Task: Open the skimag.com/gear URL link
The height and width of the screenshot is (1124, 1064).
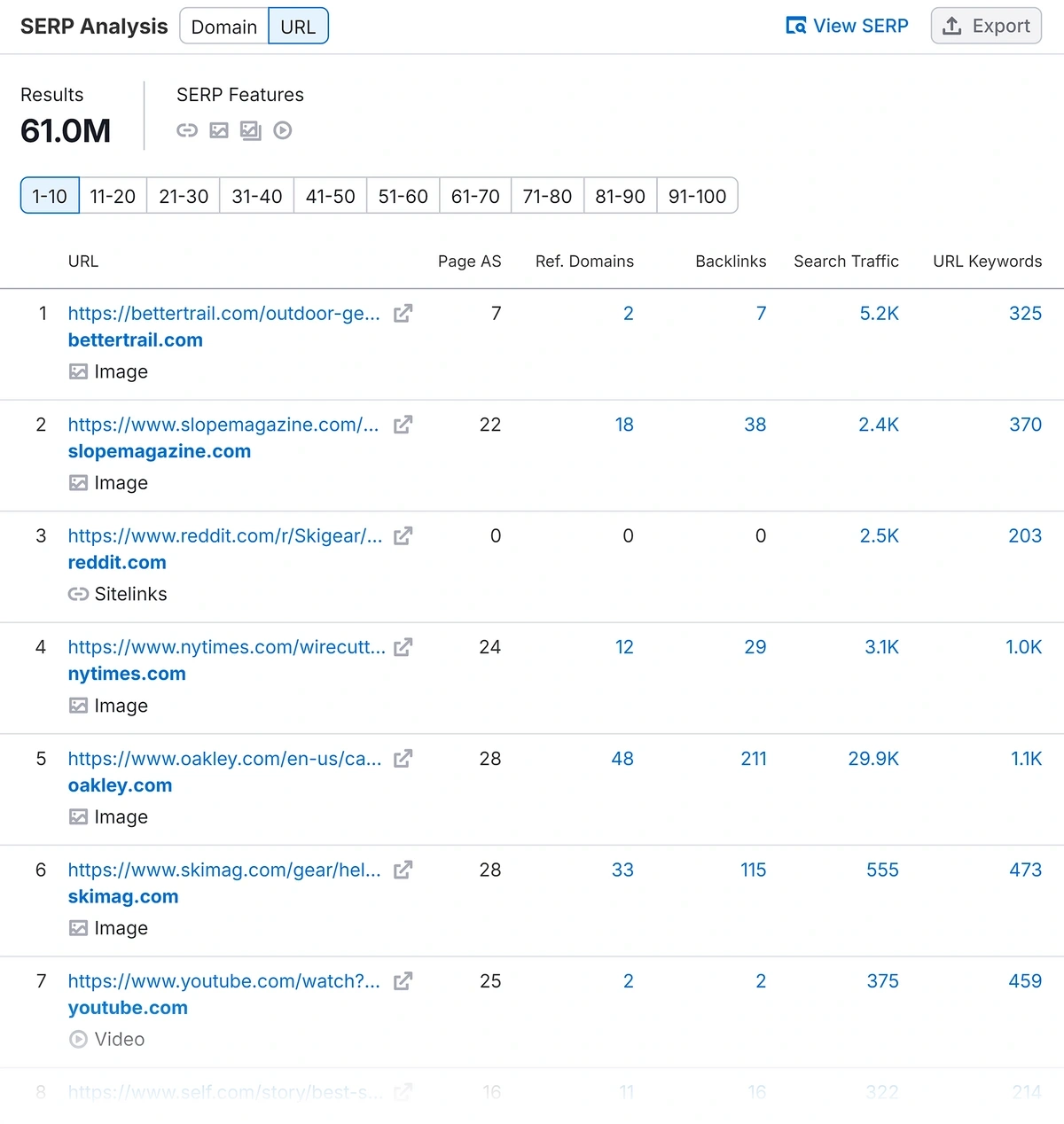Action: [224, 870]
